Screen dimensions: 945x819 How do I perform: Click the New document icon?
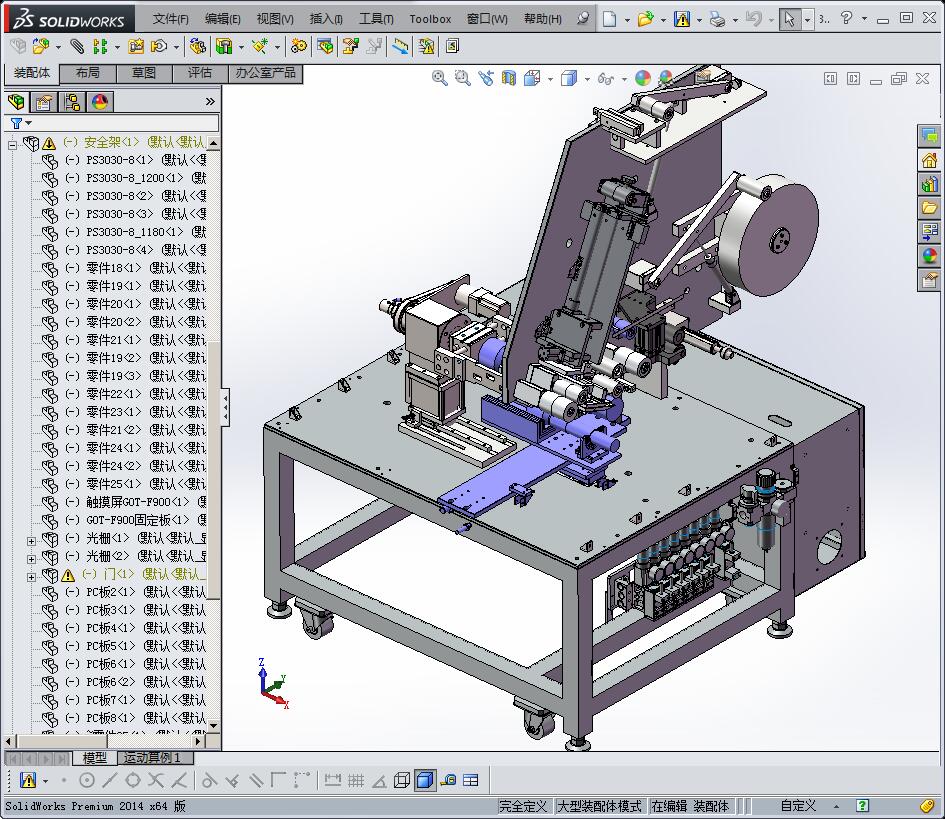(609, 19)
